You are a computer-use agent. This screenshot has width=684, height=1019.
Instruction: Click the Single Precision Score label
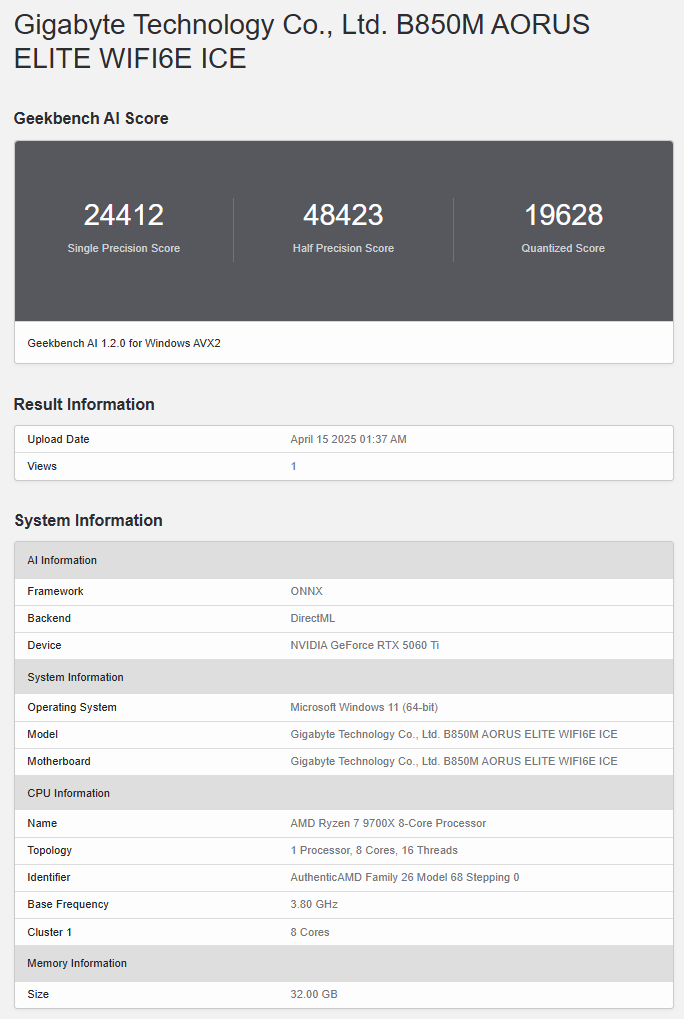point(123,248)
